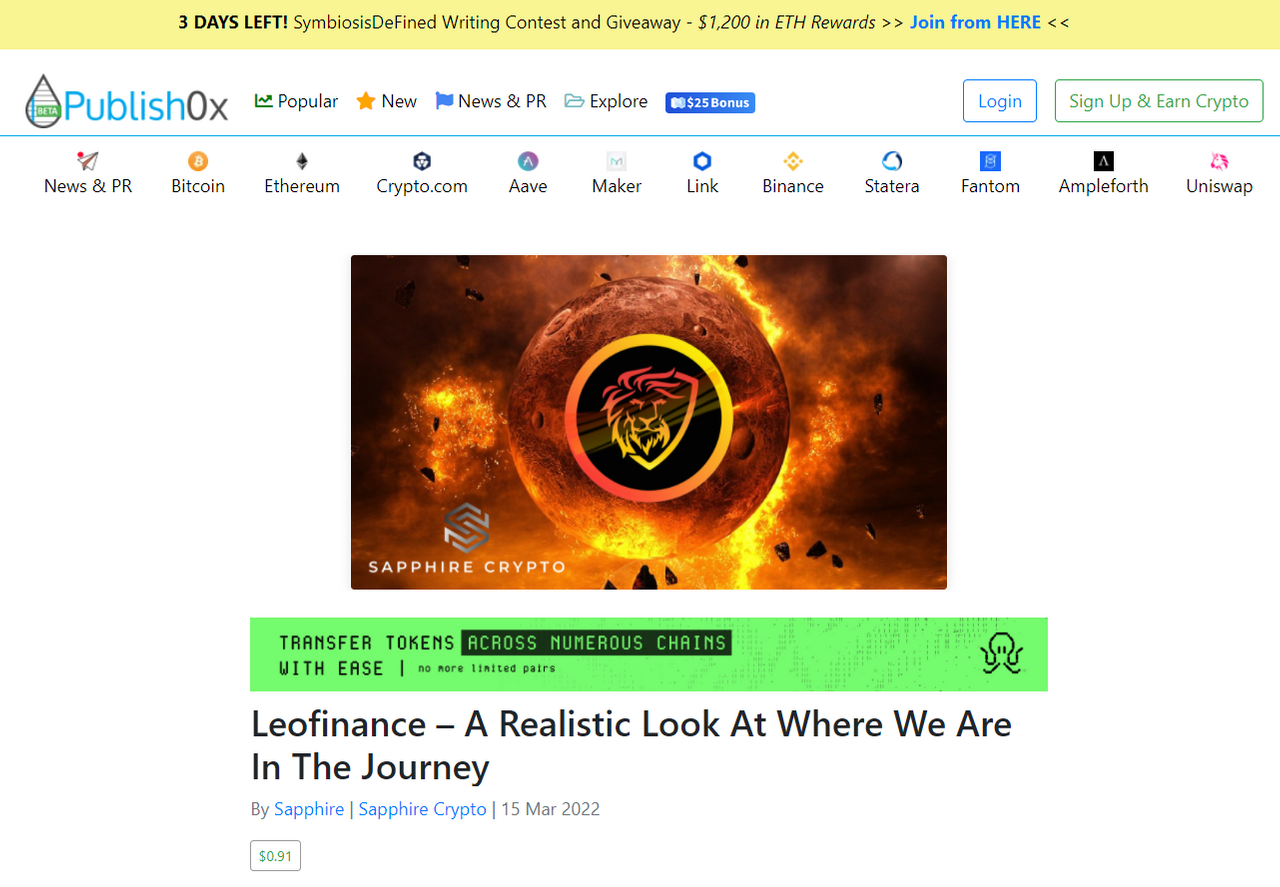
Task: Click the Chainlink hexagon icon
Action: pyautogui.click(x=702, y=161)
